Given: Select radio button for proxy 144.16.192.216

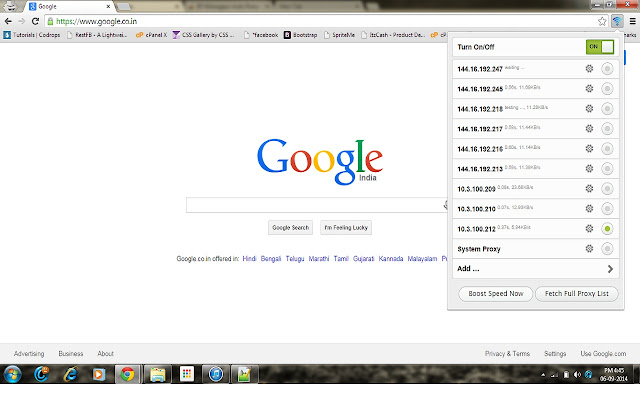Looking at the screenshot, I should click(x=607, y=149).
